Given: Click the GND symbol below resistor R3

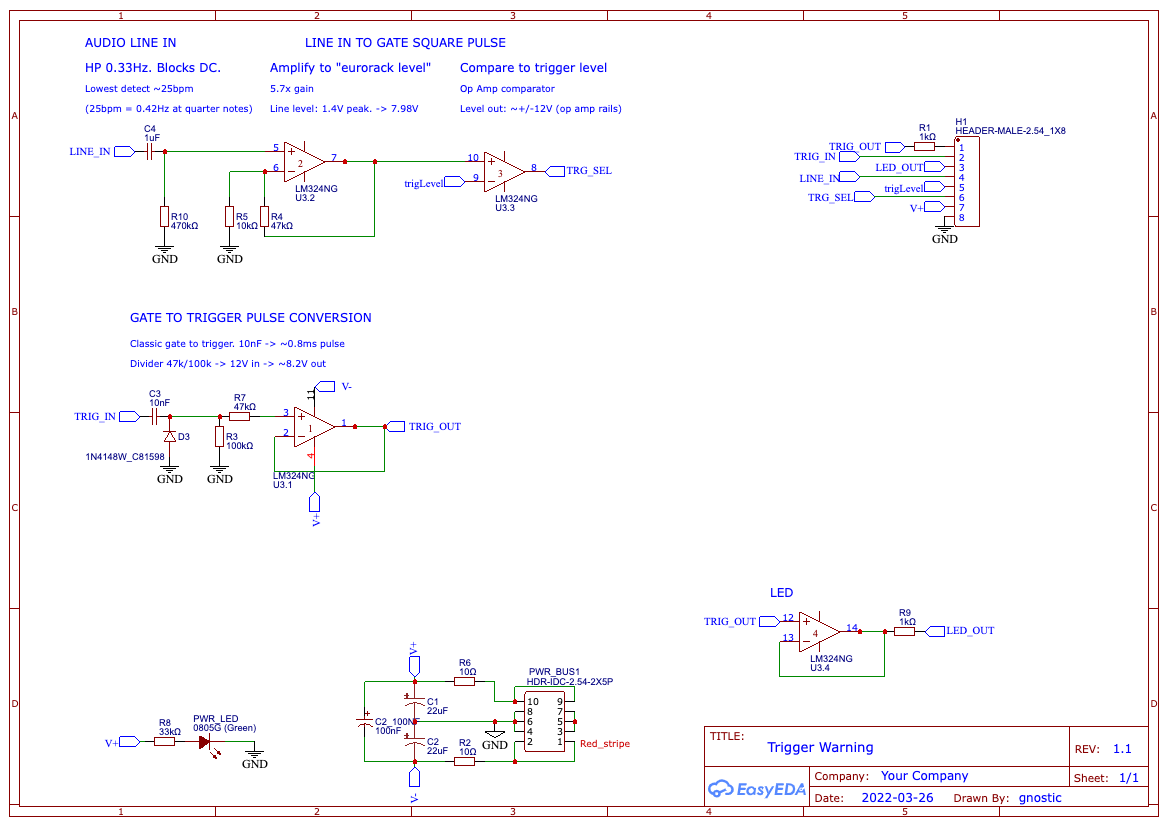Looking at the screenshot, I should pos(219,474).
